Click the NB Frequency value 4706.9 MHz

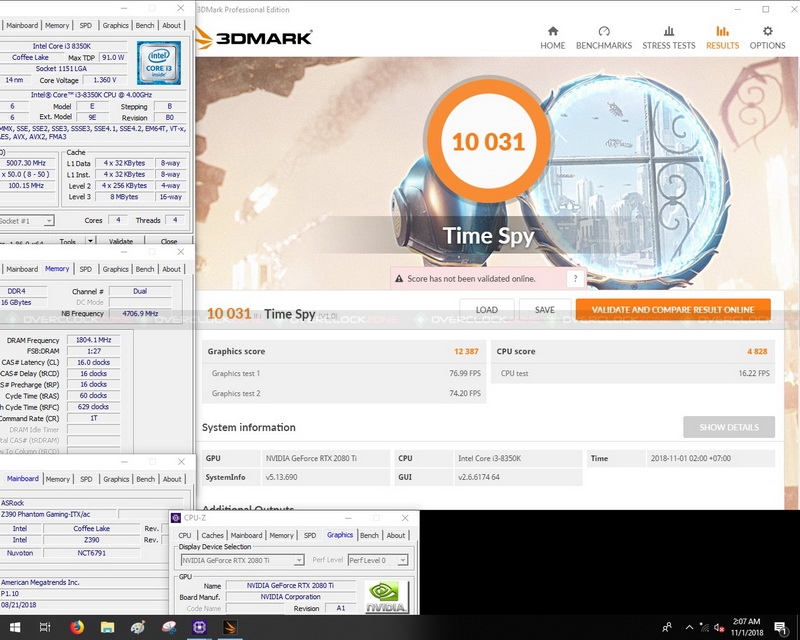(x=140, y=314)
